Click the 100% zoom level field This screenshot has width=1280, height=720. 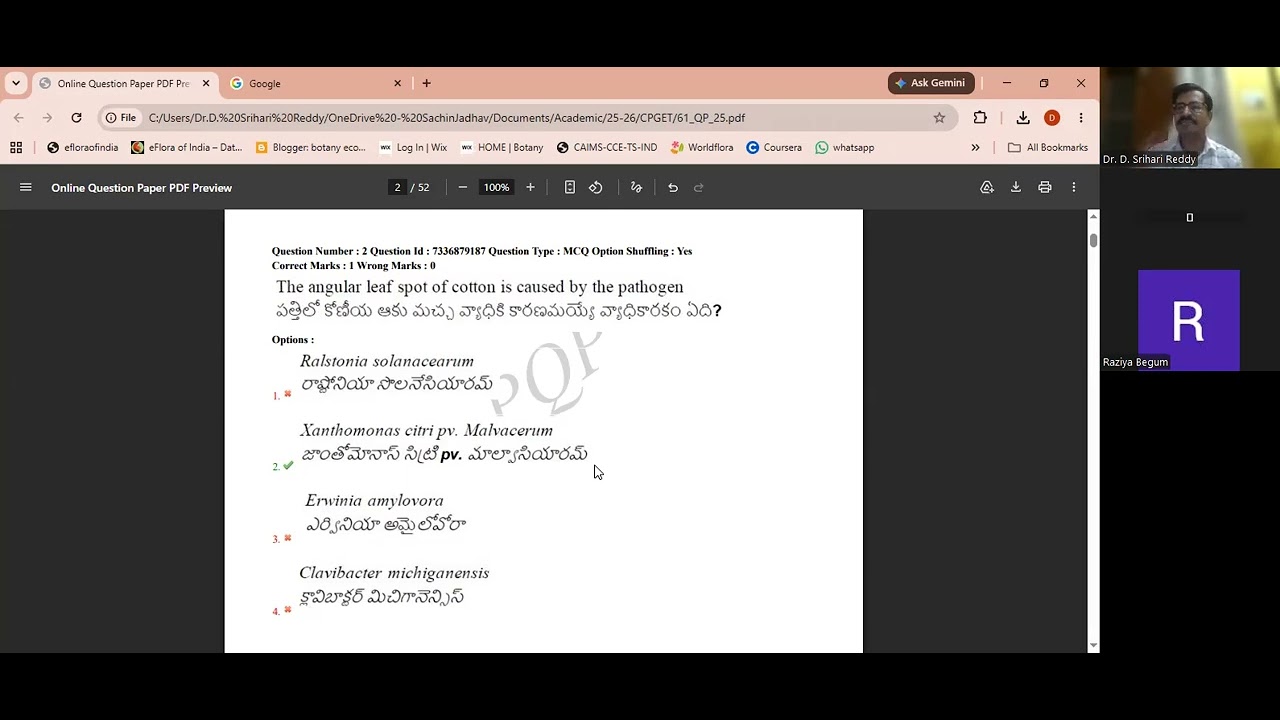pos(496,187)
